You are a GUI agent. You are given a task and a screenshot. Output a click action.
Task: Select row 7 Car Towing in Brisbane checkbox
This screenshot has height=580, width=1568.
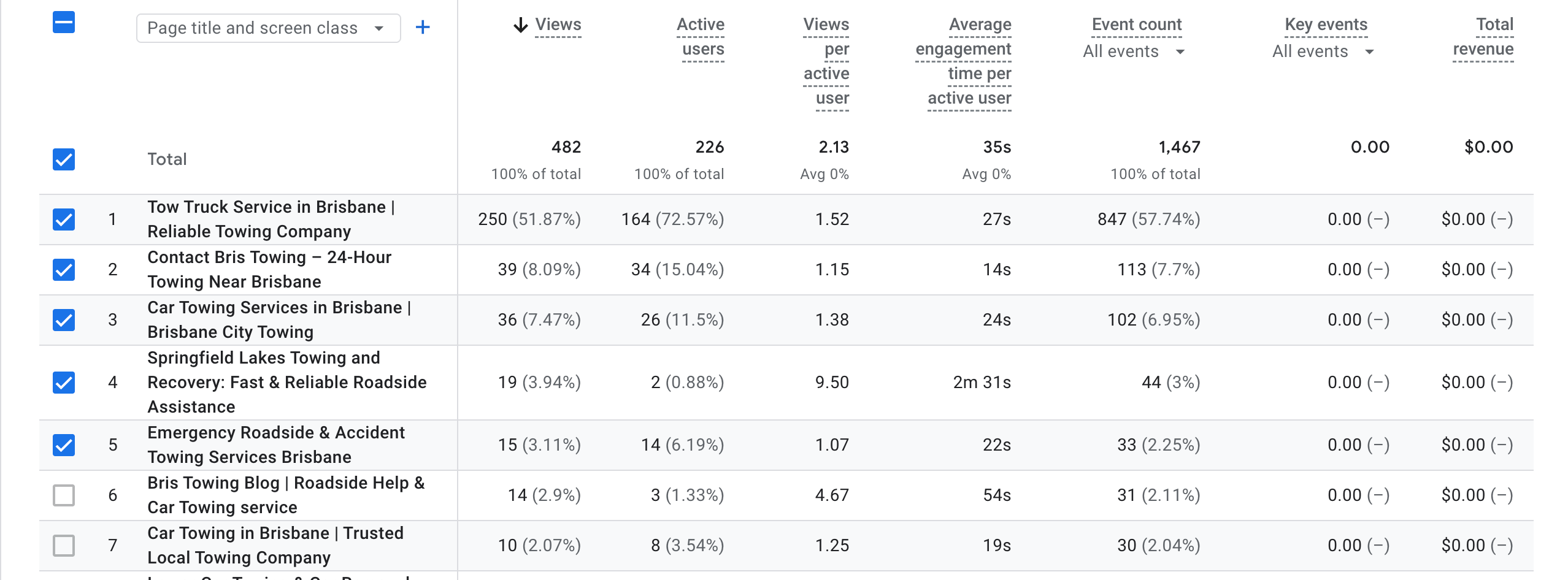[64, 546]
